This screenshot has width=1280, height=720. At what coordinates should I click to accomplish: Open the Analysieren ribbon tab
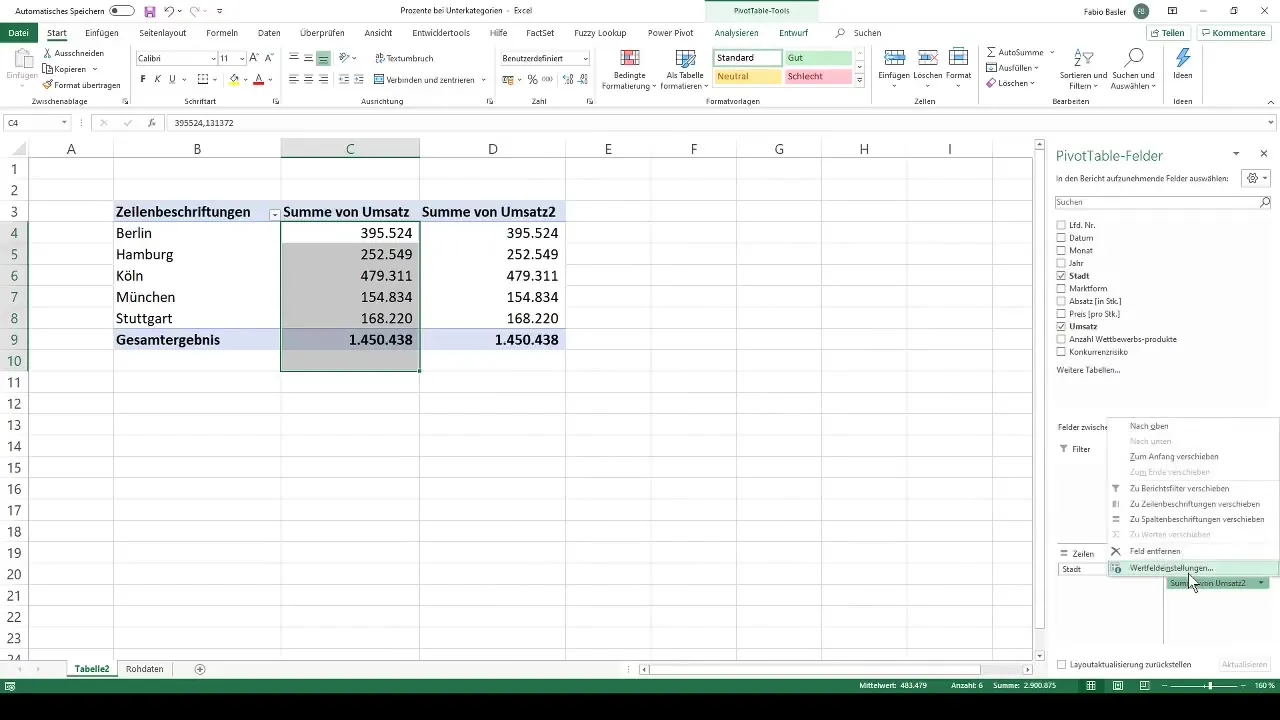click(736, 32)
